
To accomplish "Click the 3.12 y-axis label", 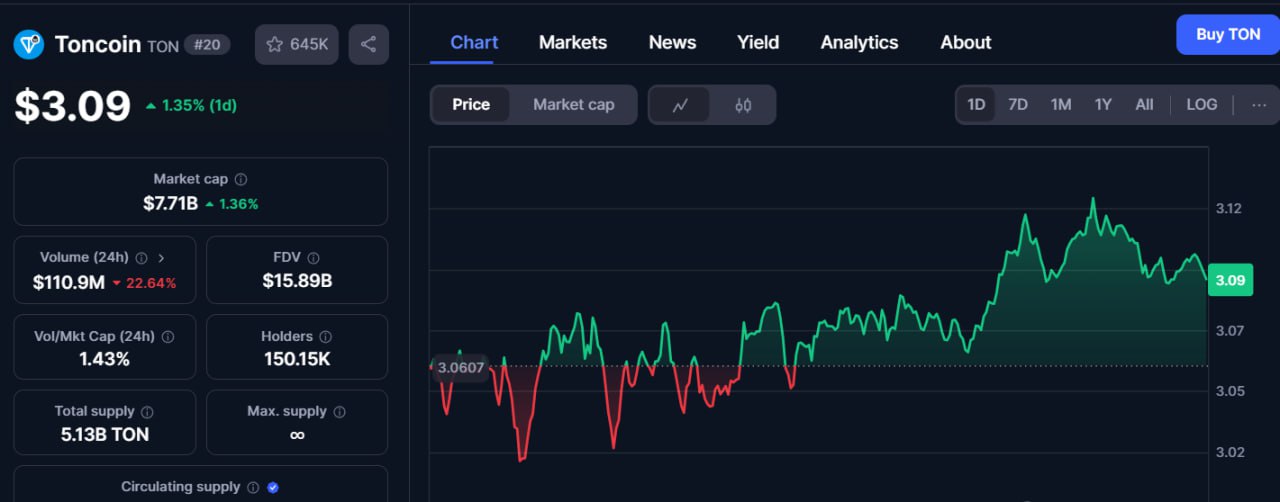I will click(1229, 208).
